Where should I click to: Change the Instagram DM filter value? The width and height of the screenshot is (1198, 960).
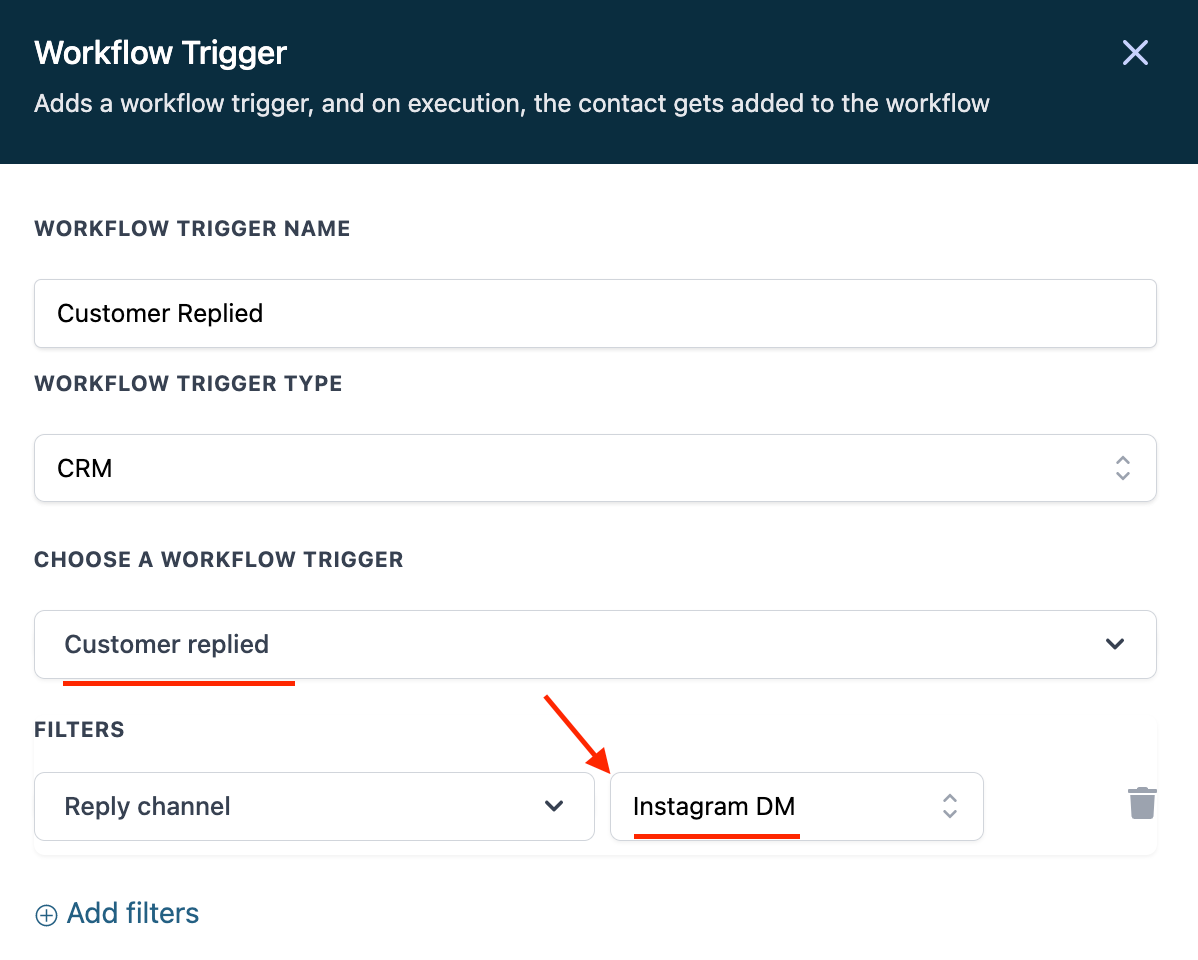[796, 806]
